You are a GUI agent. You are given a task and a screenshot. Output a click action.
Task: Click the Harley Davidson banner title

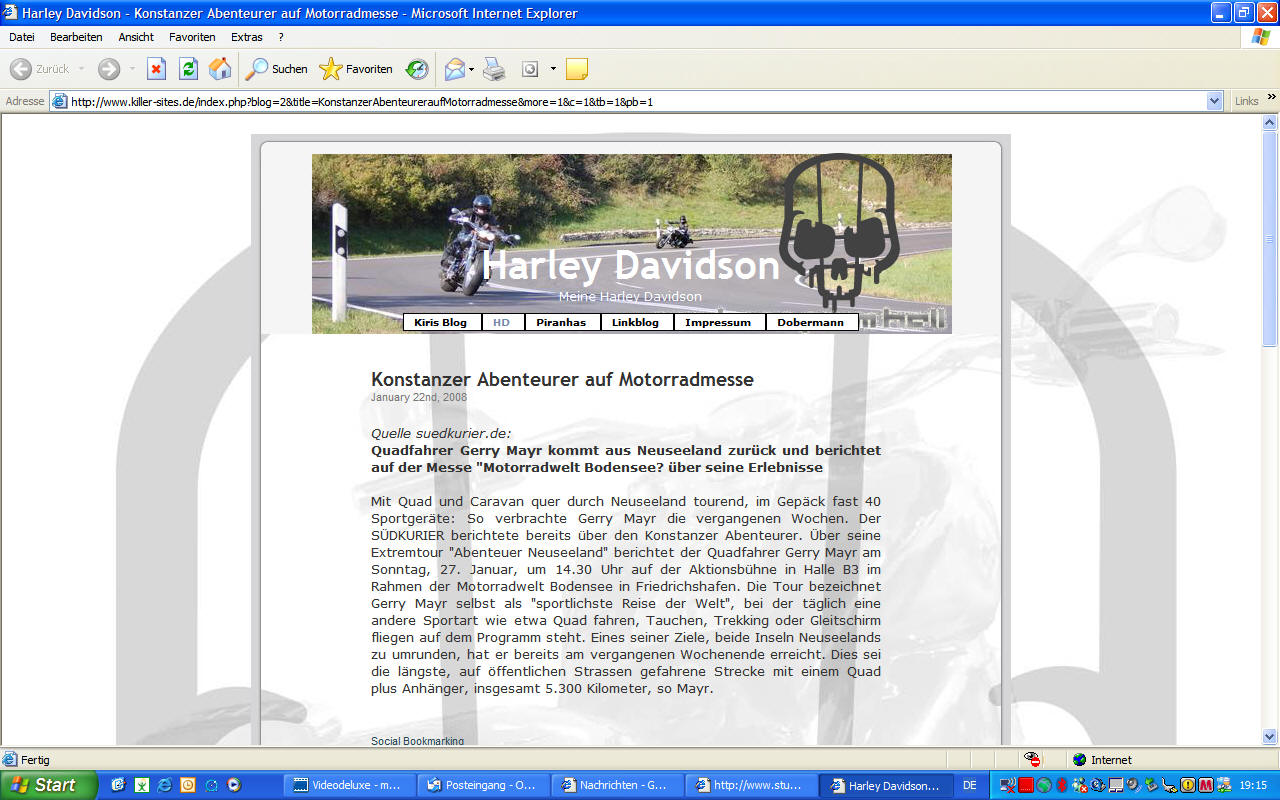(631, 266)
